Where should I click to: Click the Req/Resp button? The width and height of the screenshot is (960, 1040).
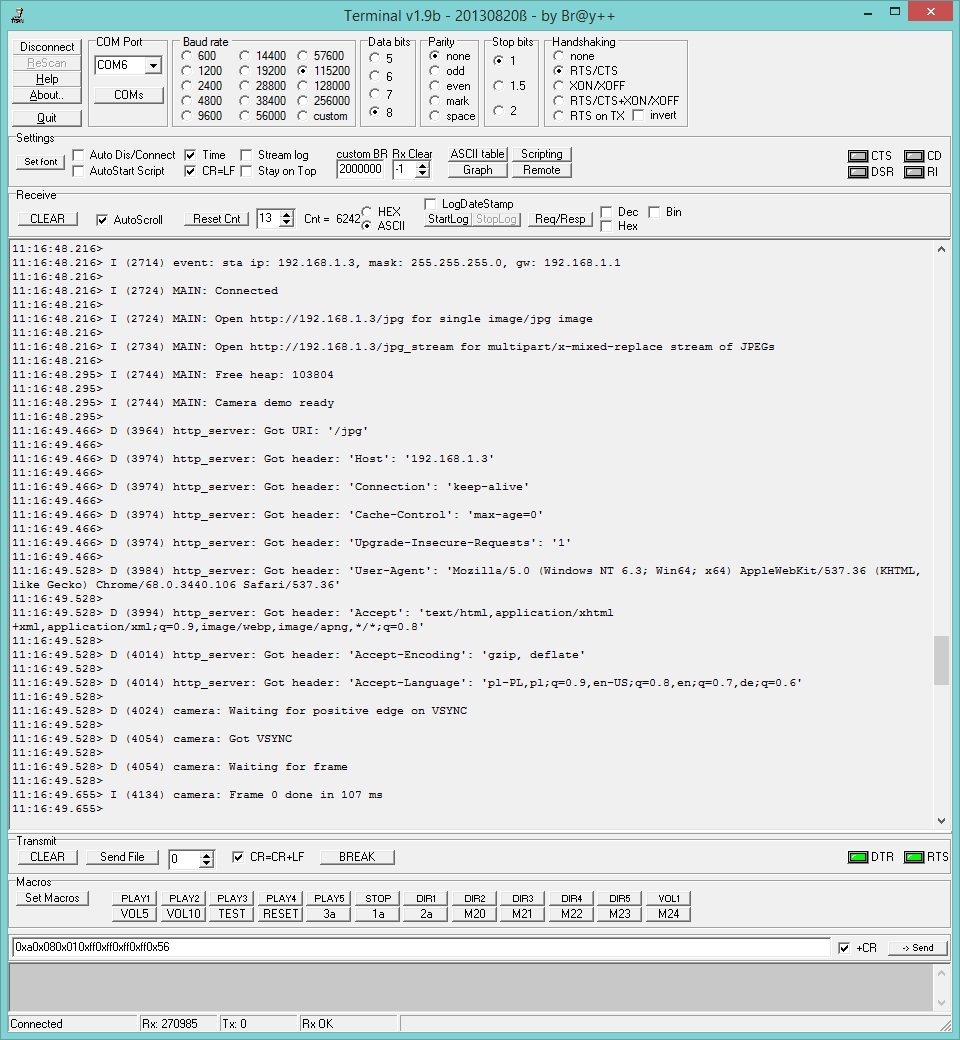click(x=560, y=219)
